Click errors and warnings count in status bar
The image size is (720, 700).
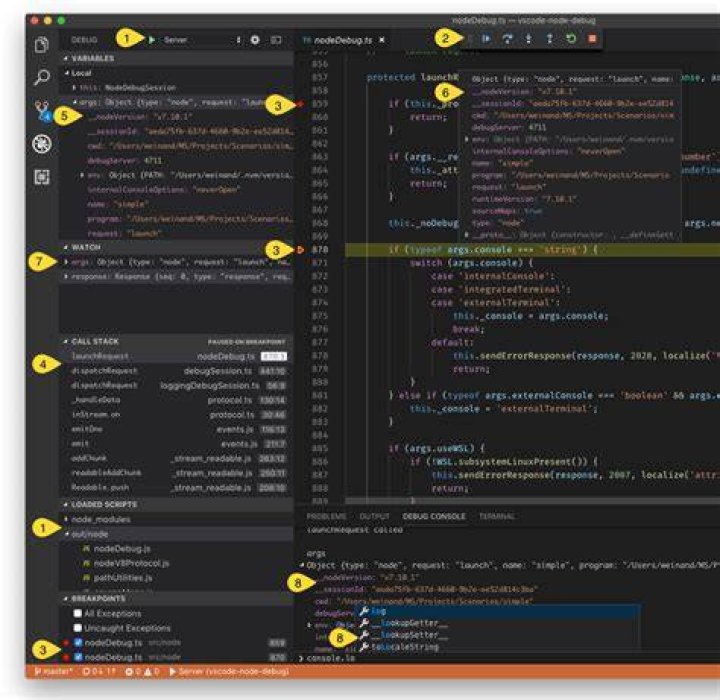[142, 672]
